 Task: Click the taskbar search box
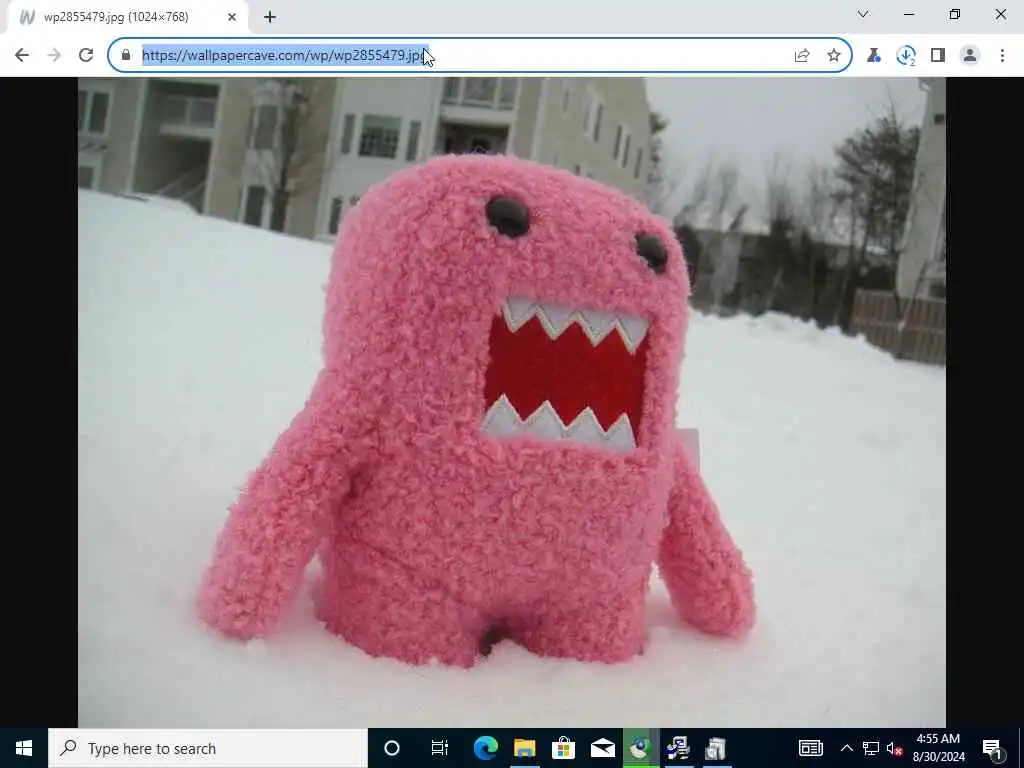coord(208,748)
